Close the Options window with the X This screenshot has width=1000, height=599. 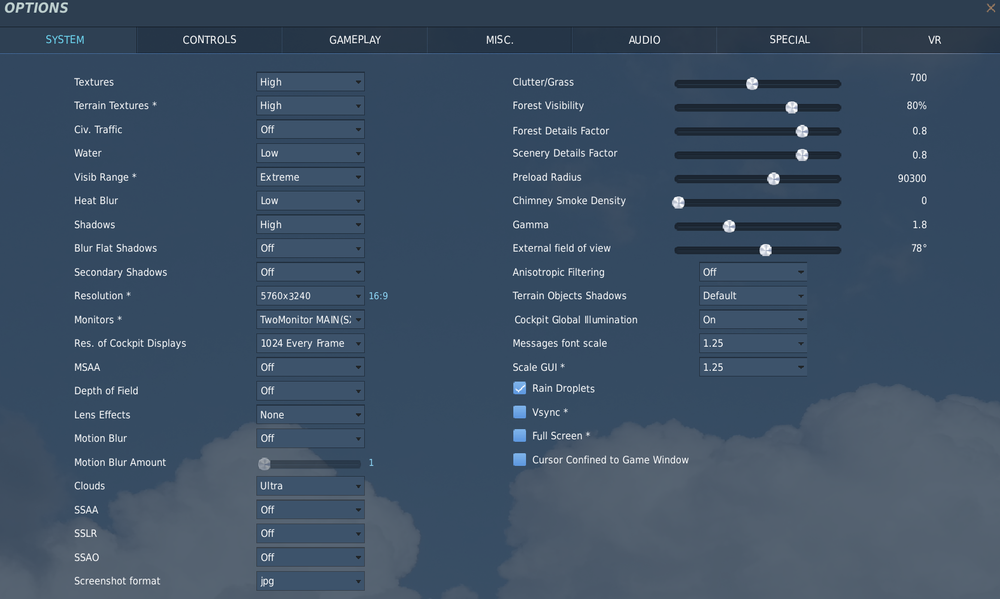991,8
